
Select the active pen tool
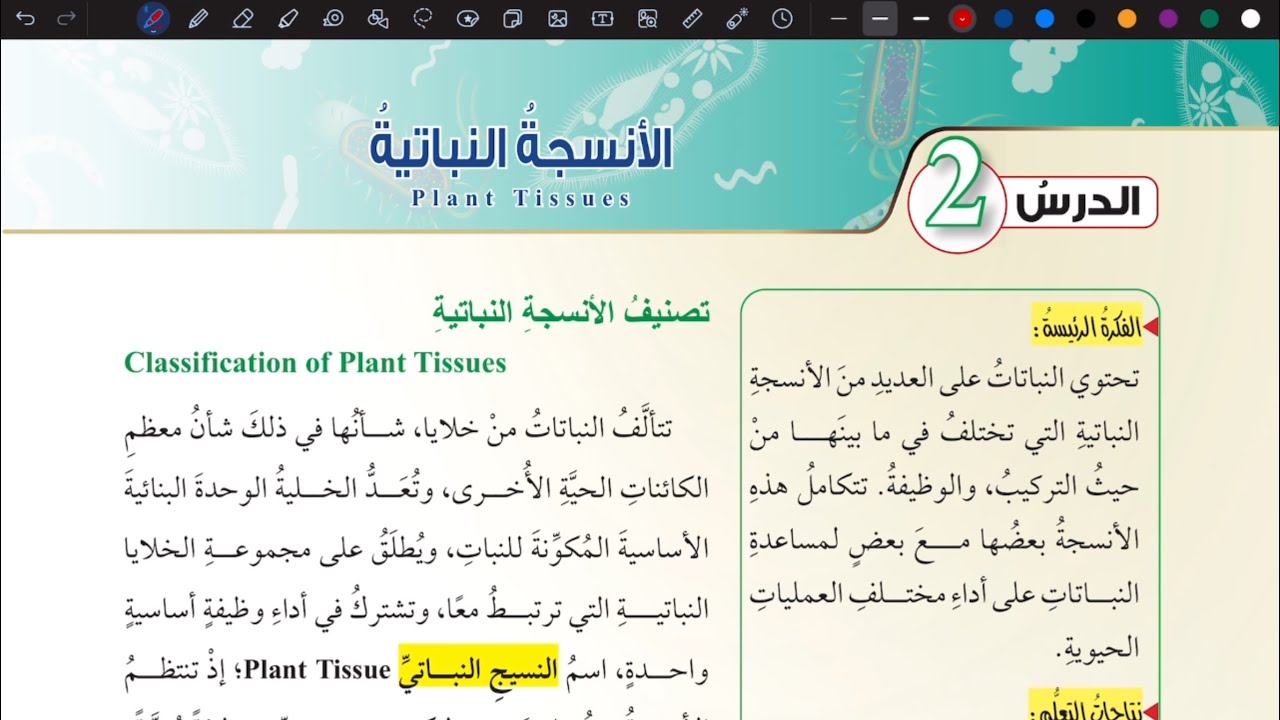click(153, 19)
